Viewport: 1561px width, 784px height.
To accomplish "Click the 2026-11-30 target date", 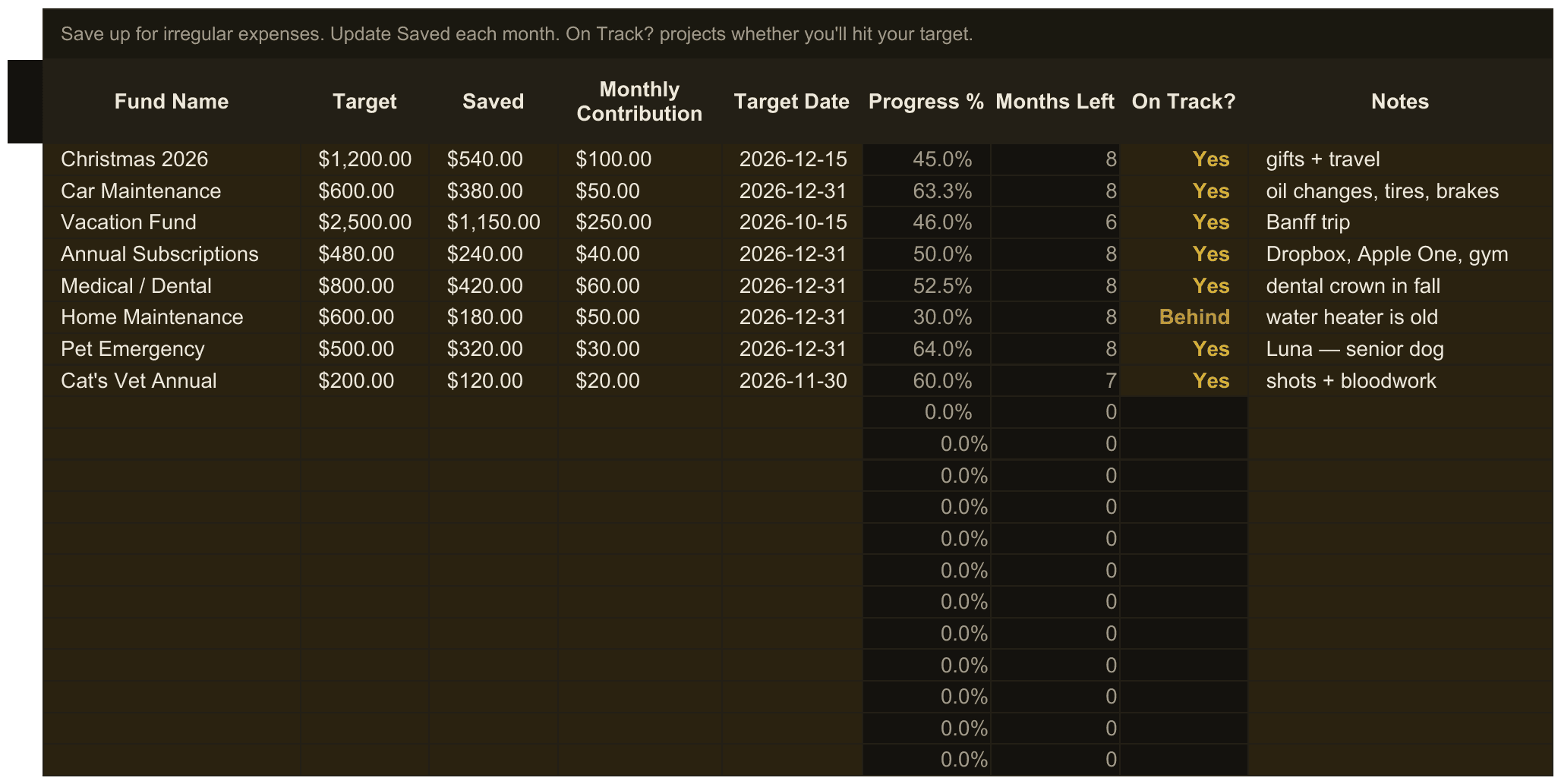I will pyautogui.click(x=792, y=381).
